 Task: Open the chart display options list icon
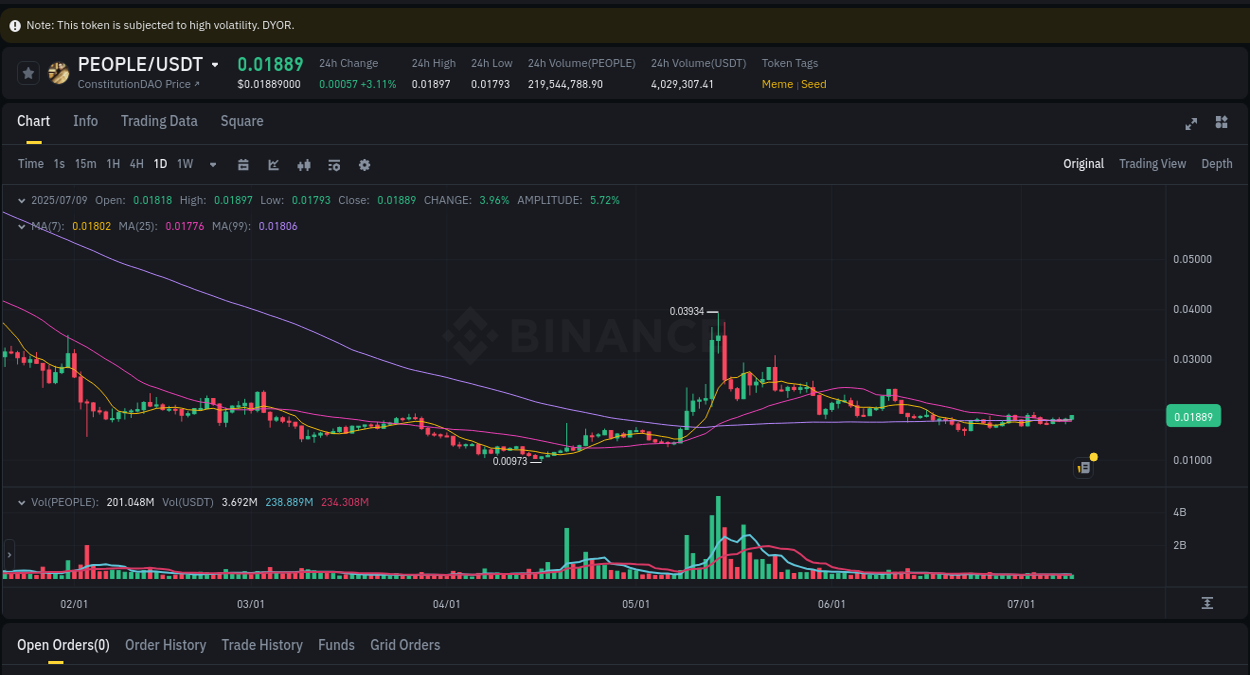[333, 164]
